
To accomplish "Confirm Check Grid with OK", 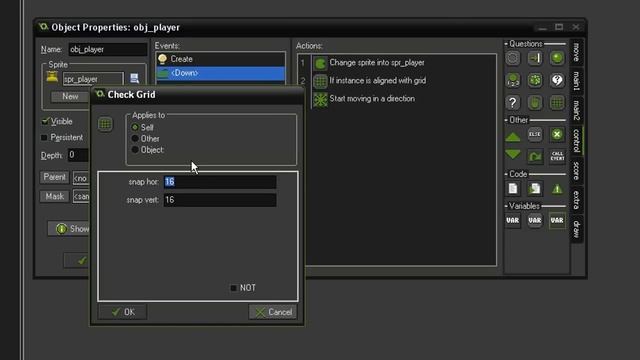I will (122, 312).
